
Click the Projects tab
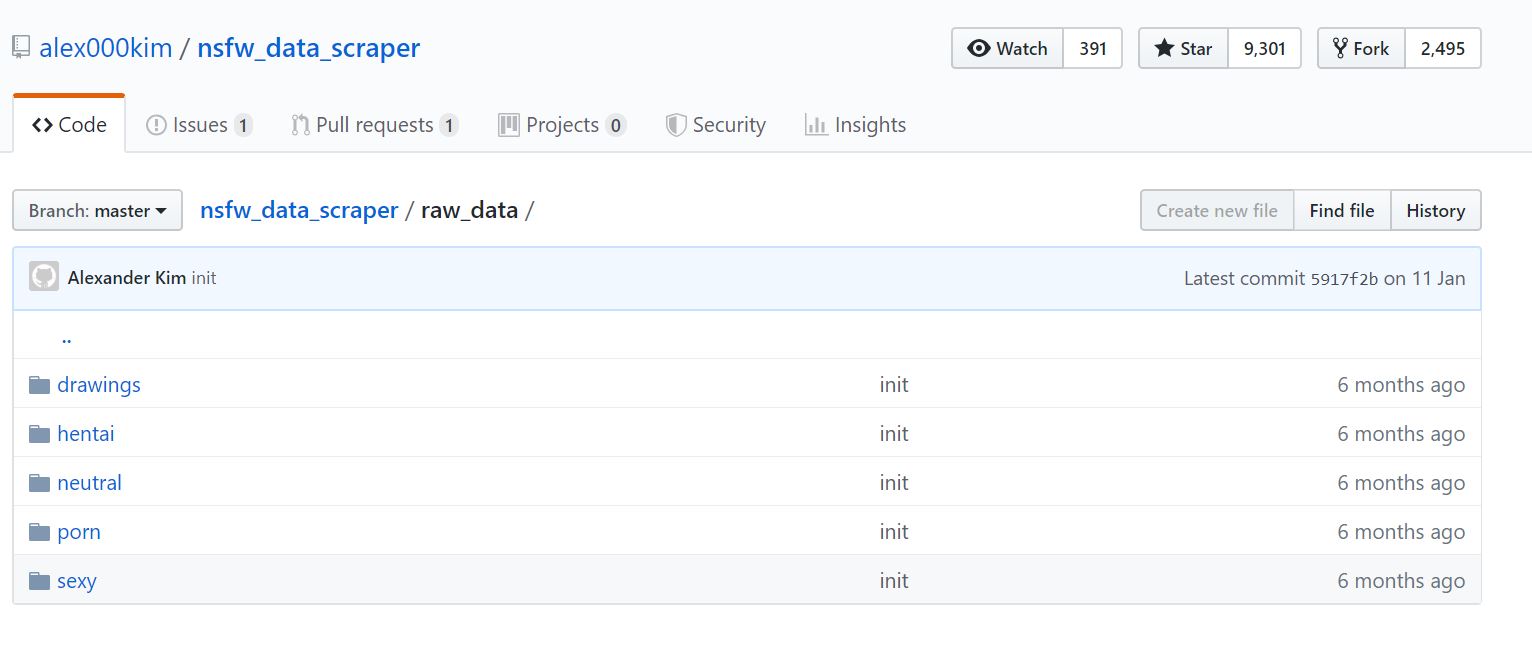point(562,125)
